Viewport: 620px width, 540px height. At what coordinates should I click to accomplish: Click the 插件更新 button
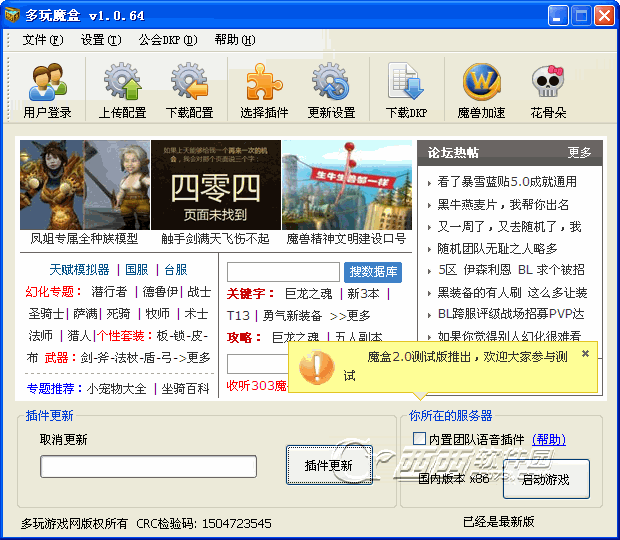click(x=329, y=465)
